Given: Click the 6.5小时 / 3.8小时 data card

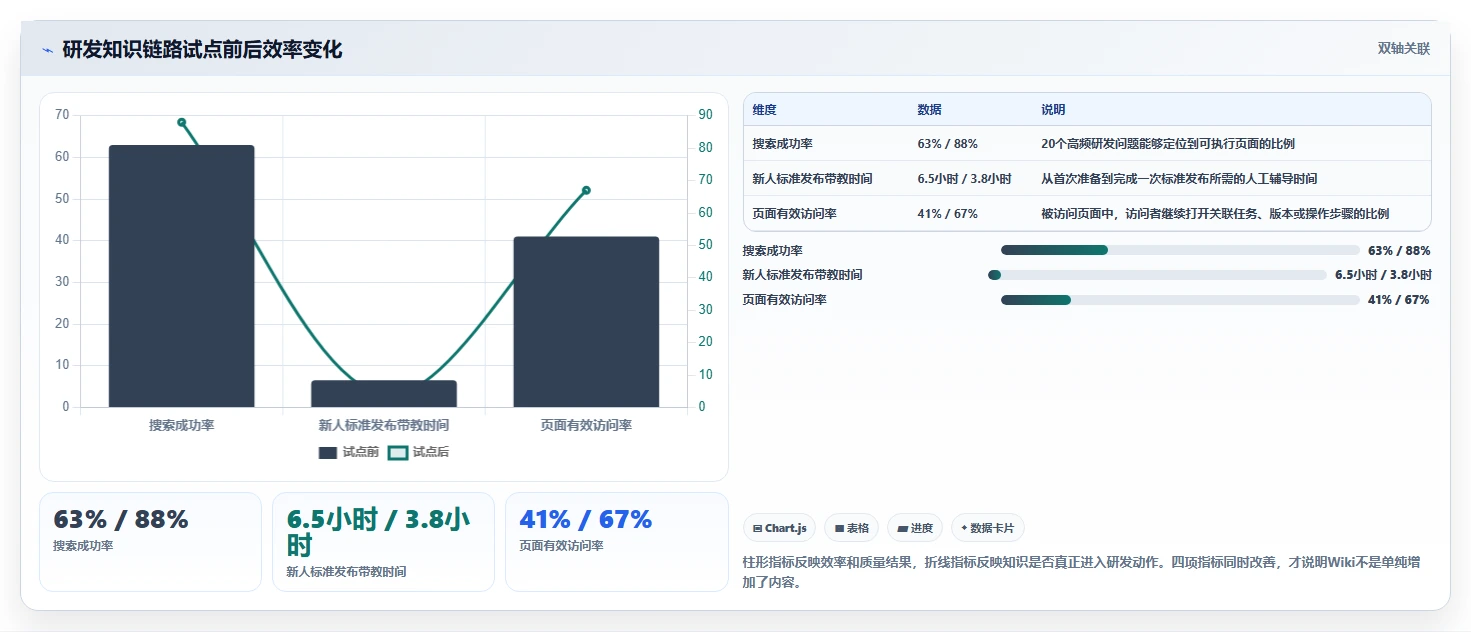Looking at the screenshot, I should point(383,541).
